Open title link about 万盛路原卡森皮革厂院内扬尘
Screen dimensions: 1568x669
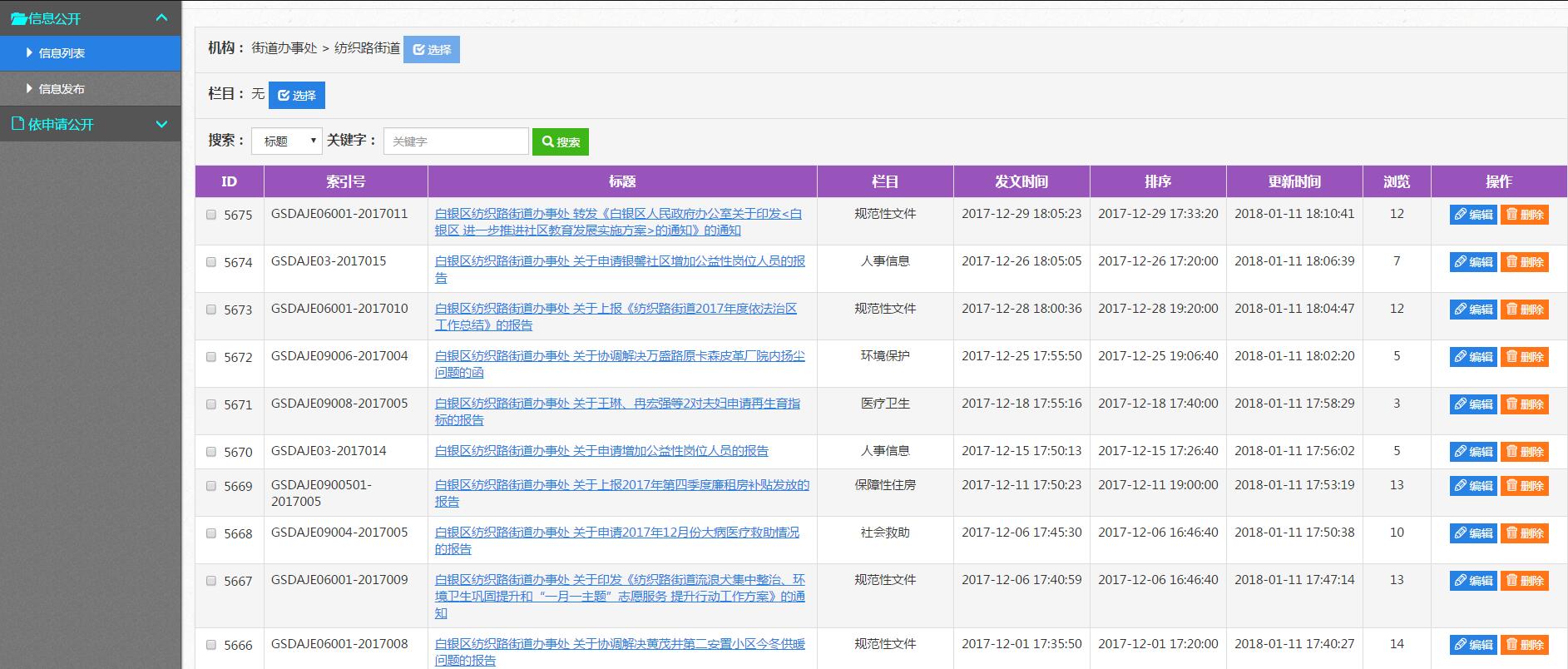coord(620,364)
